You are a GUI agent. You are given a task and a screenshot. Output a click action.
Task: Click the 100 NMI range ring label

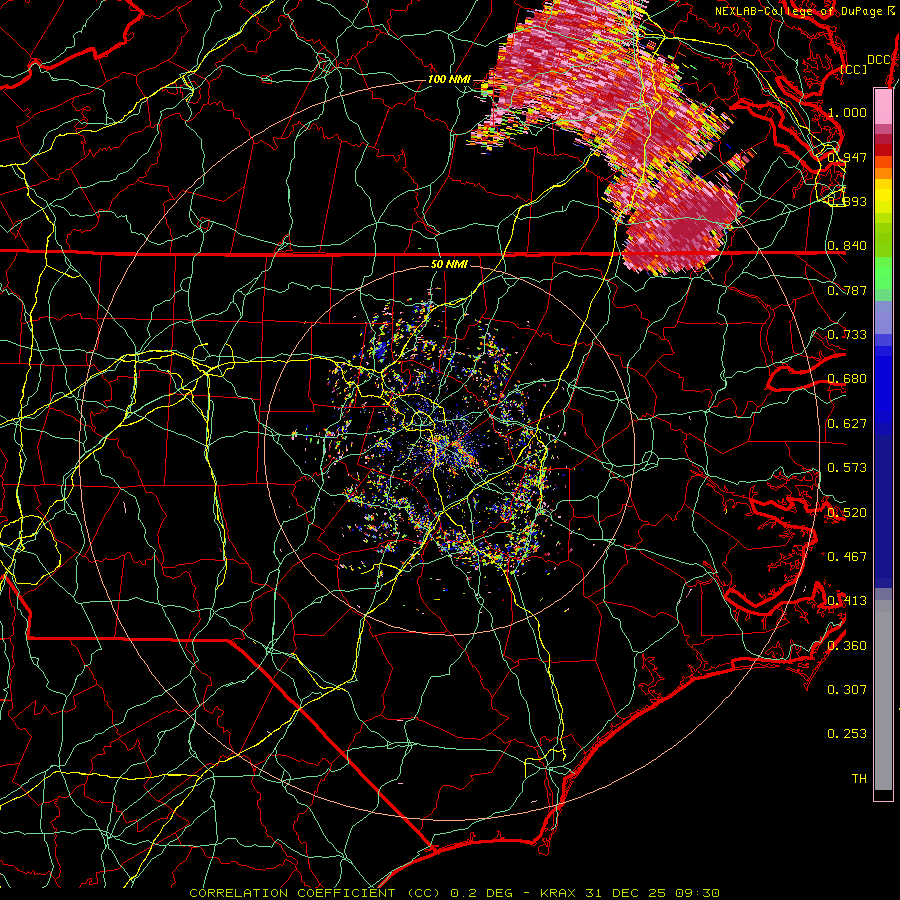(x=449, y=79)
